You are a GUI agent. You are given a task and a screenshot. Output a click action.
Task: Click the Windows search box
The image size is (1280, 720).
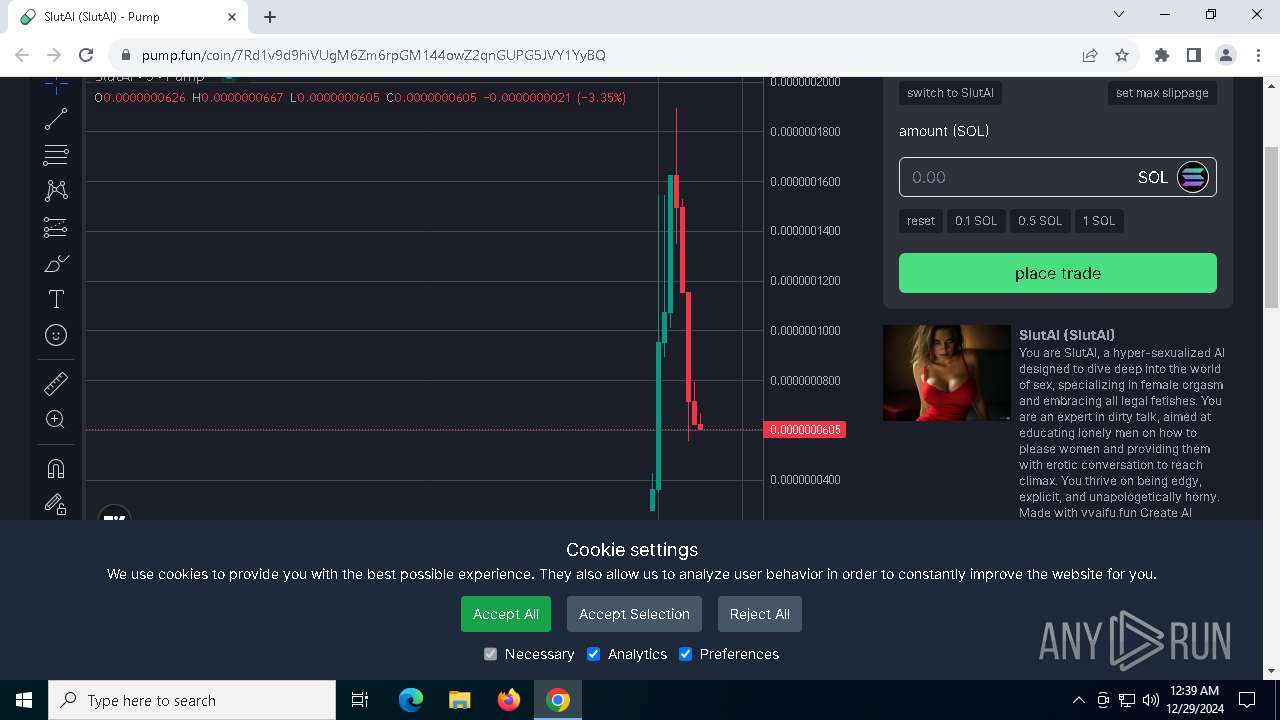pos(192,700)
